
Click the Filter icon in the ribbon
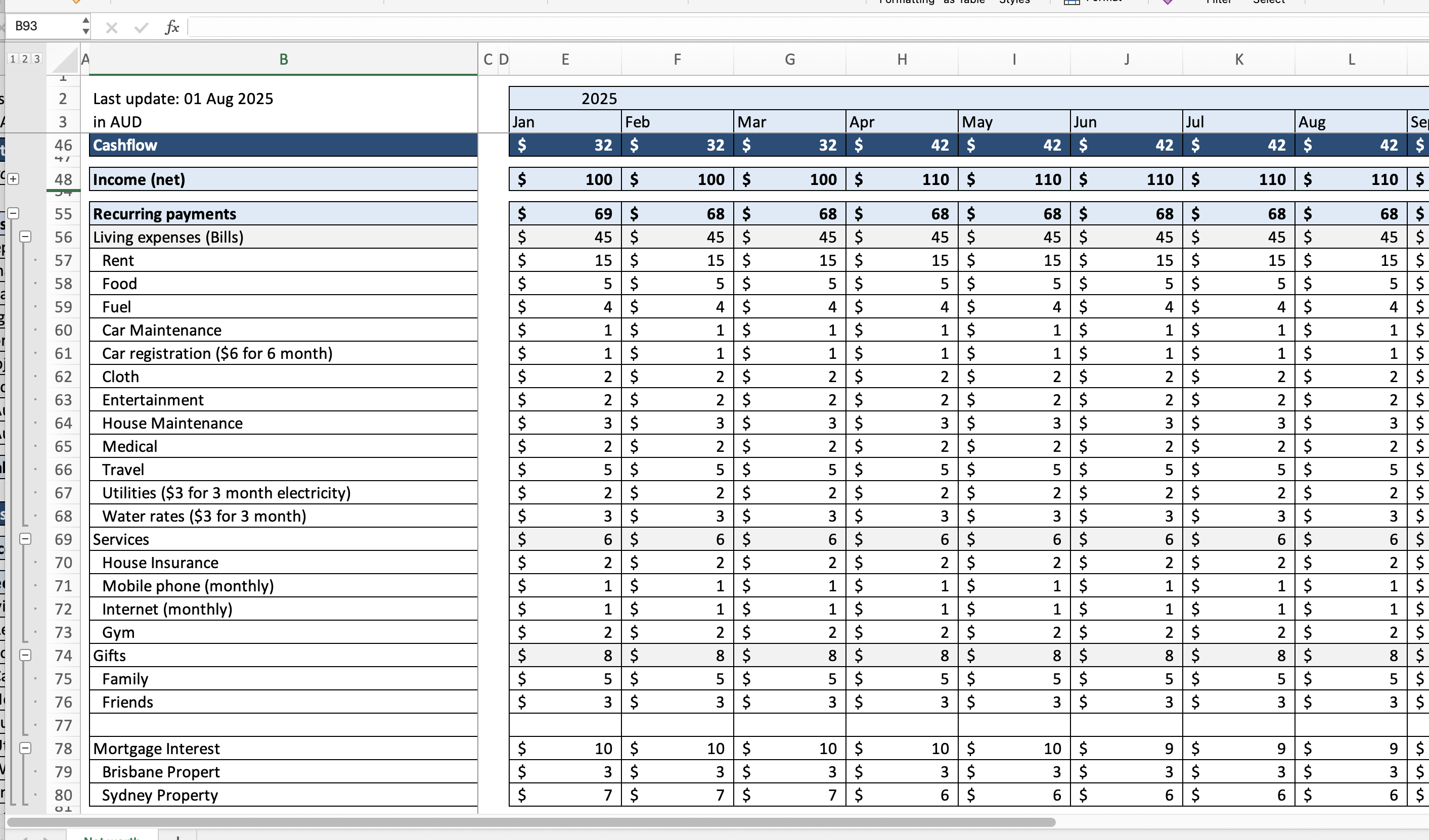point(1219,2)
